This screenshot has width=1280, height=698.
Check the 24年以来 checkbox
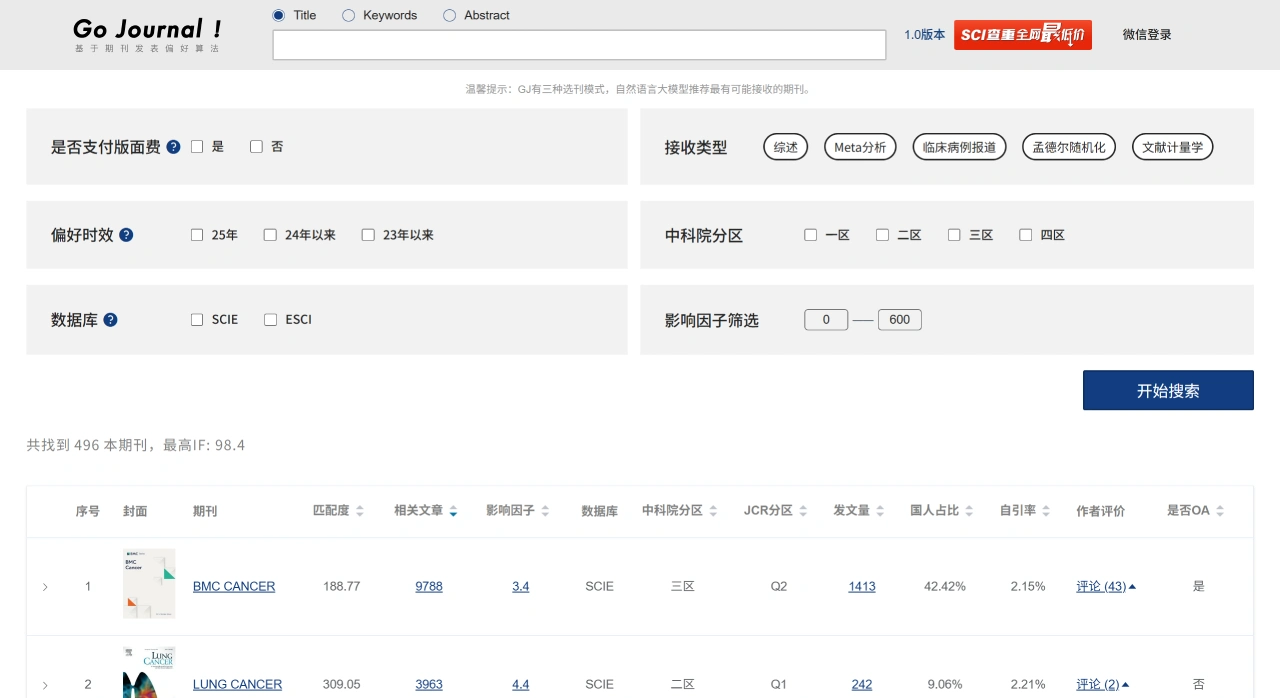coord(270,235)
